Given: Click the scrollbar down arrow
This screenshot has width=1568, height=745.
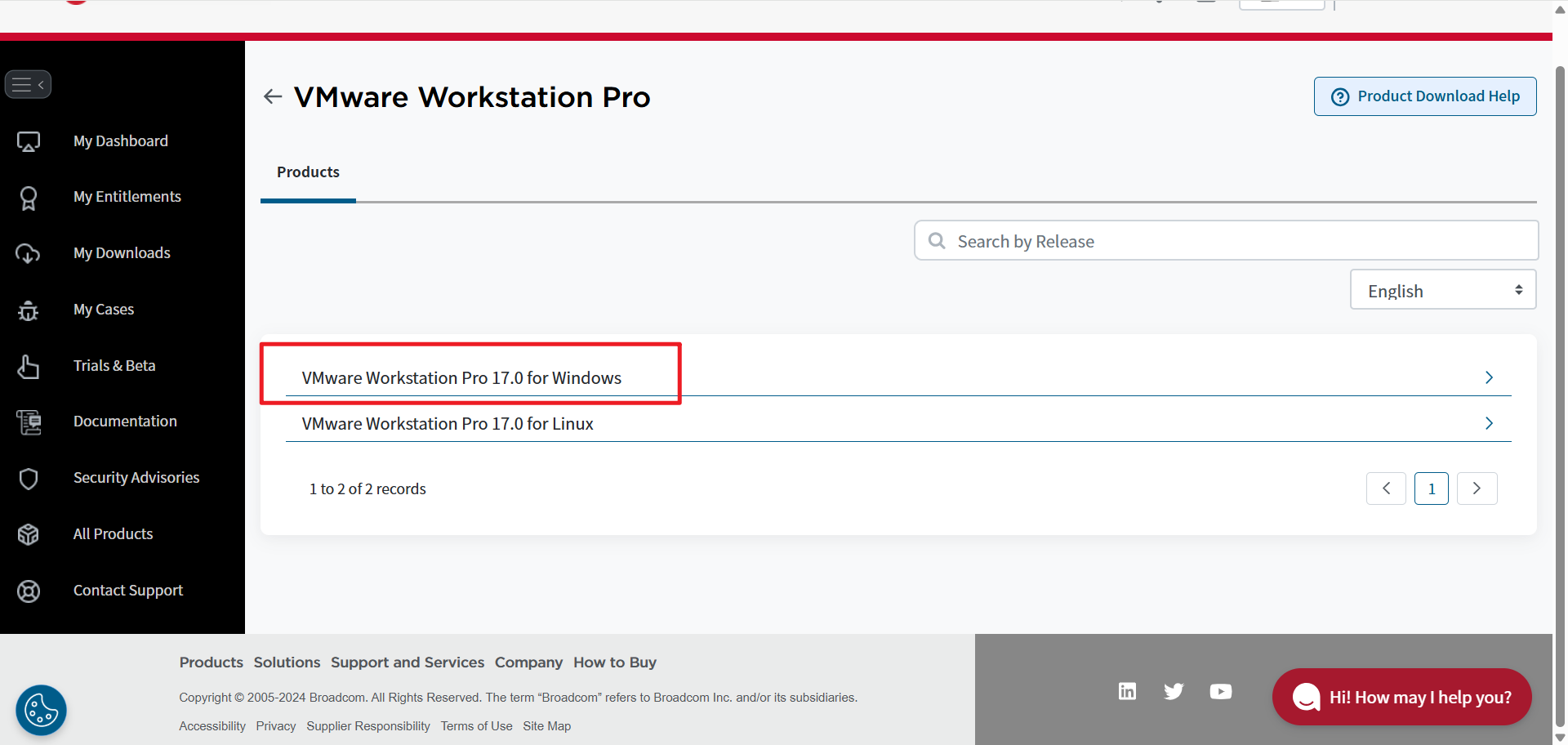Looking at the screenshot, I should [x=1560, y=738].
